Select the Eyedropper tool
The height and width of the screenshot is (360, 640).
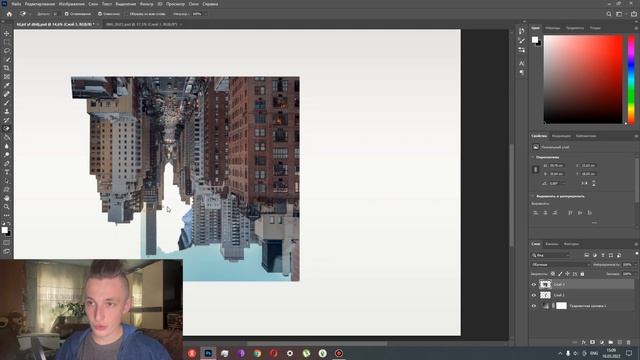click(x=7, y=85)
